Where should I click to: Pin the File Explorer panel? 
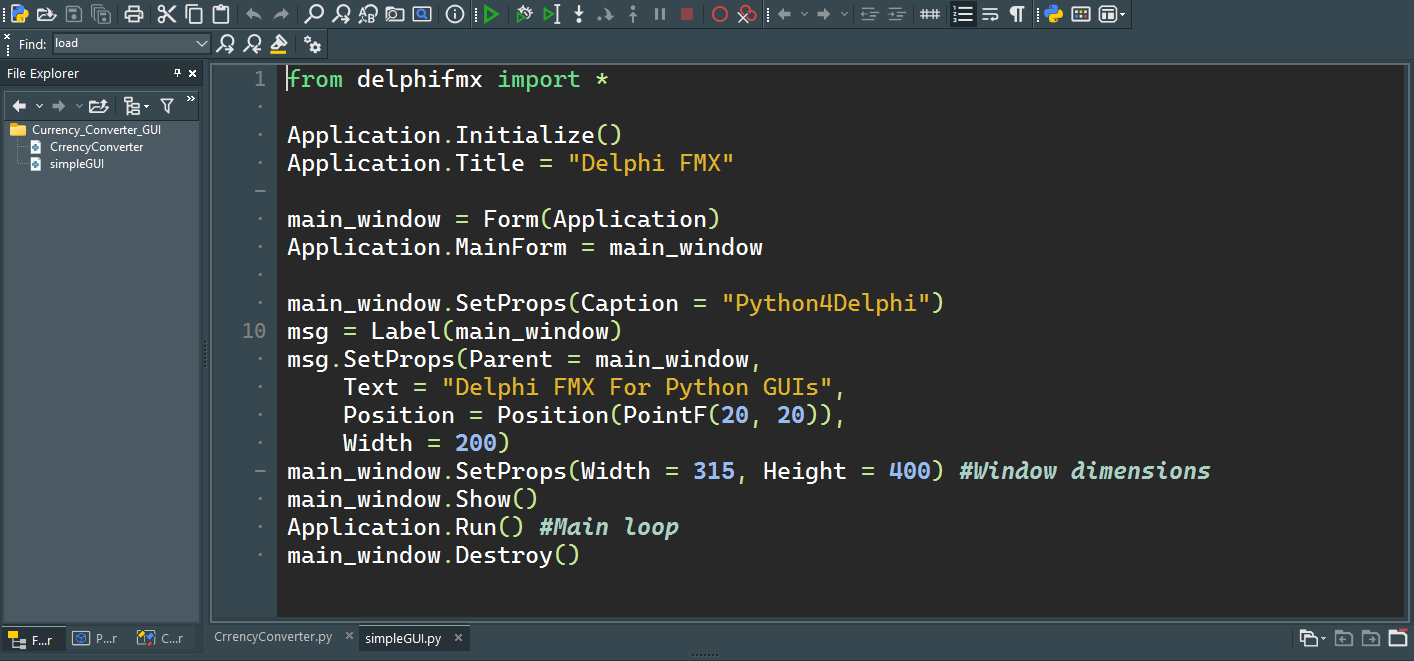click(x=177, y=72)
